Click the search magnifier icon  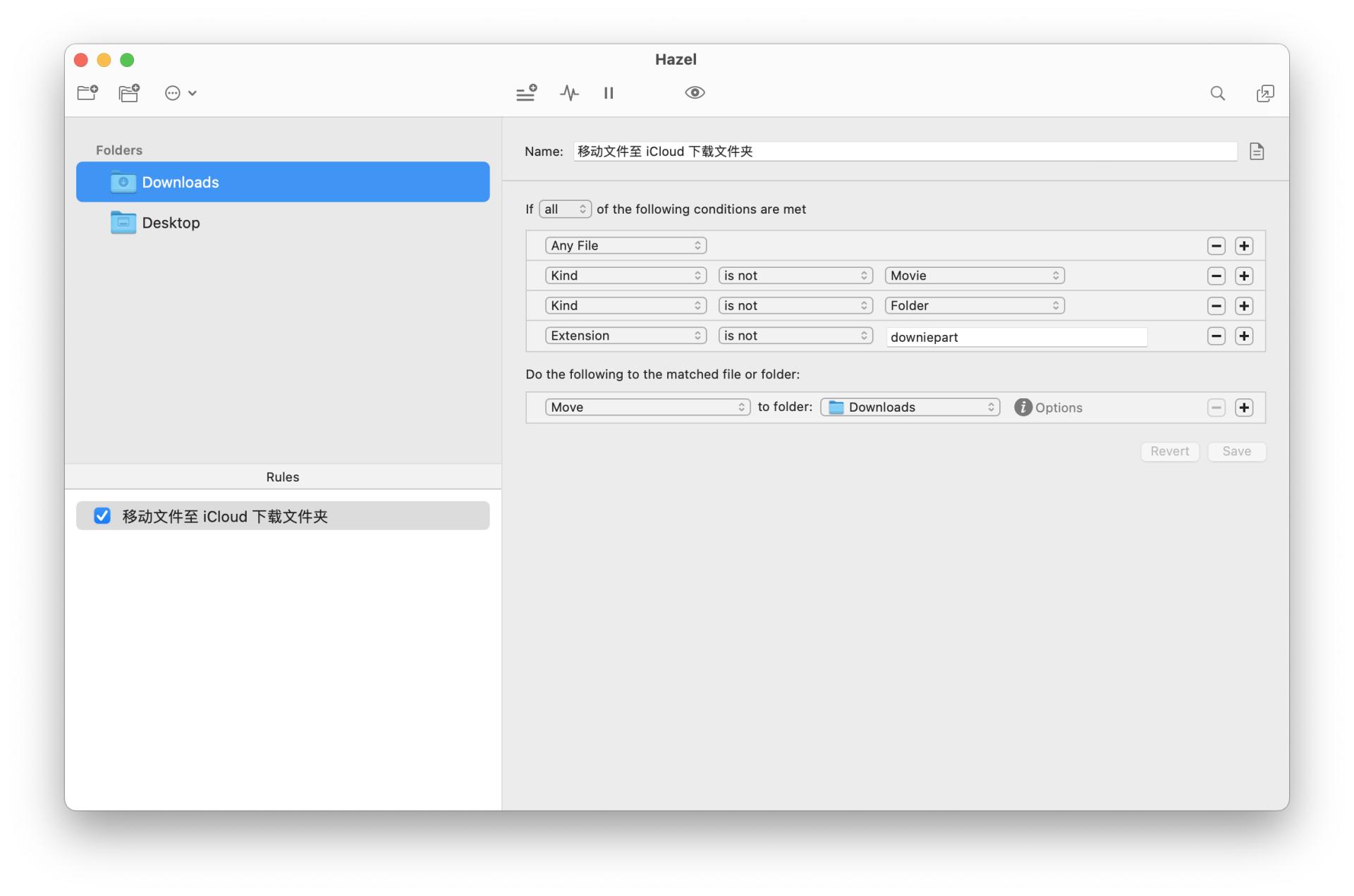[1217, 93]
